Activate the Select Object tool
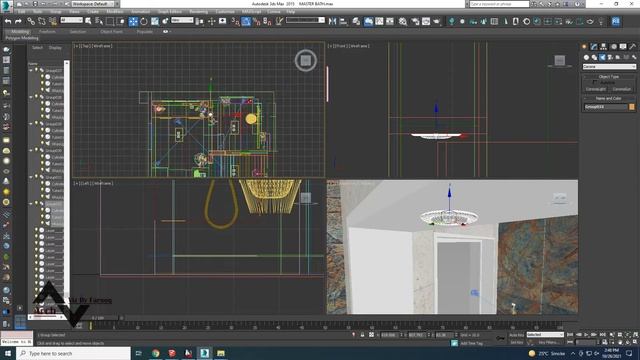The image size is (640, 360). click(x=88, y=21)
